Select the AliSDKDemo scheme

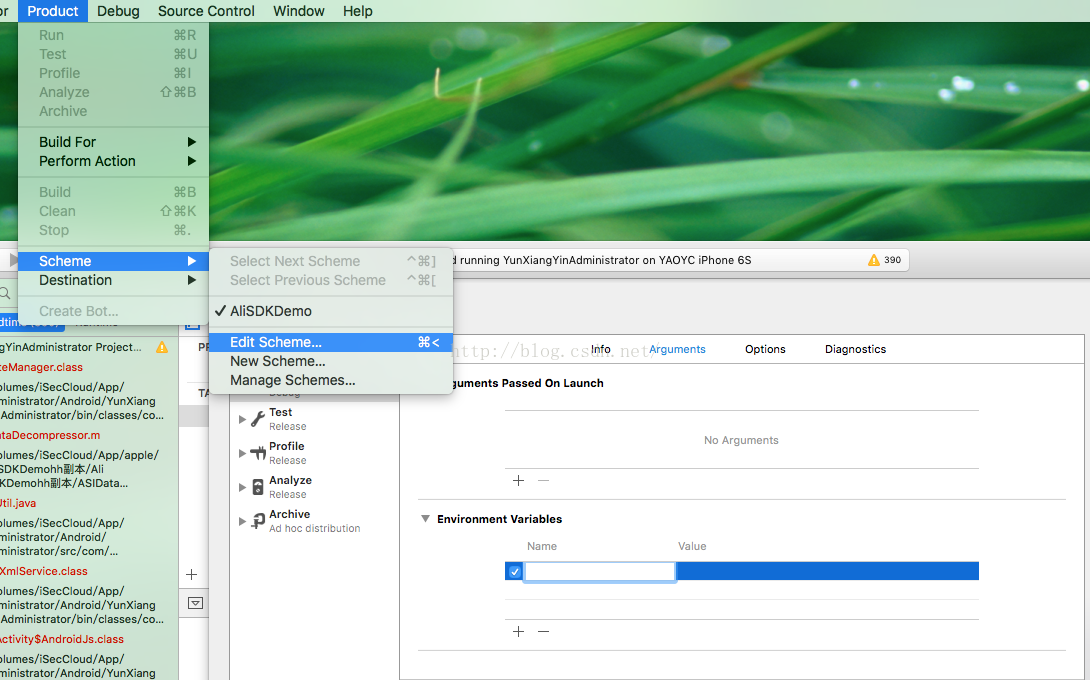pos(331,311)
